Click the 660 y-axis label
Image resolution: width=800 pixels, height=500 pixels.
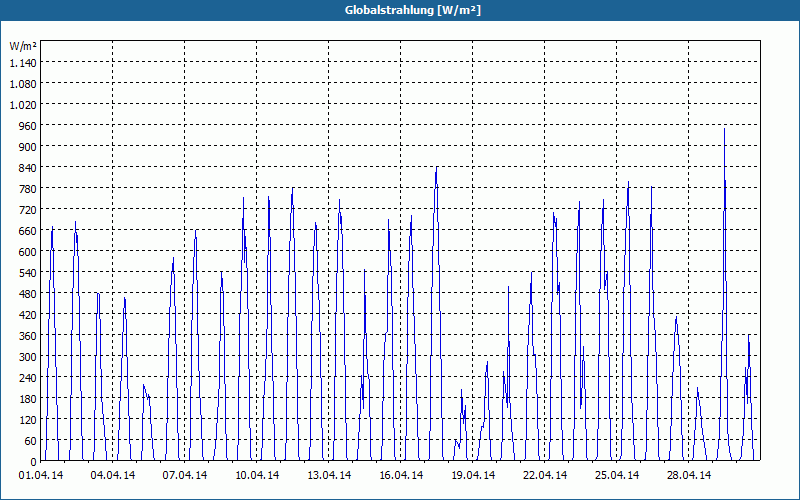click(x=28, y=231)
